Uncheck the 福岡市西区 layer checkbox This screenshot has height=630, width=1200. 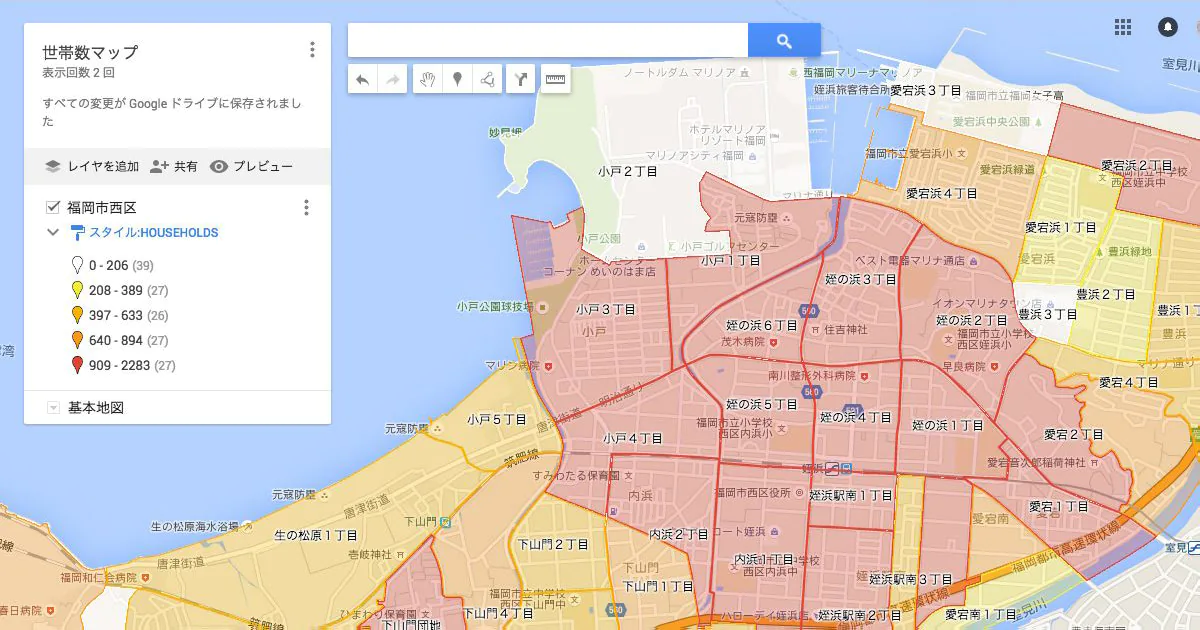(x=53, y=207)
